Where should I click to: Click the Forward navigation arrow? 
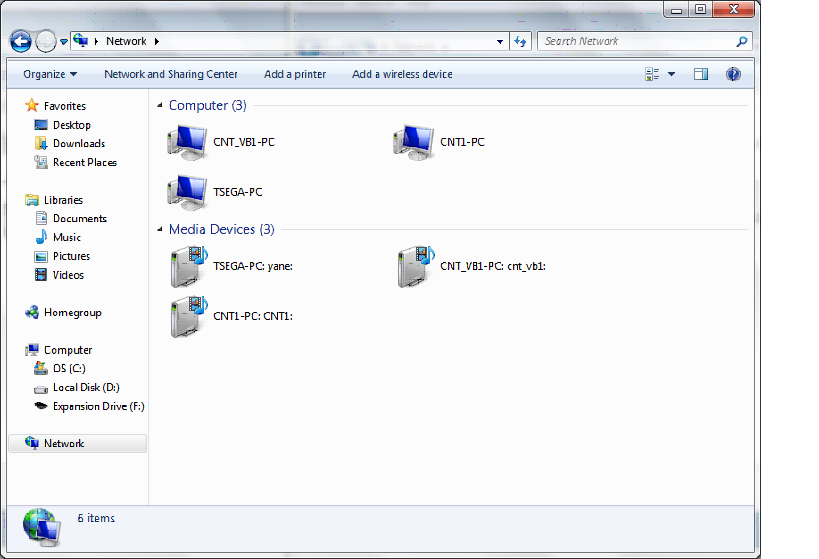[x=46, y=41]
